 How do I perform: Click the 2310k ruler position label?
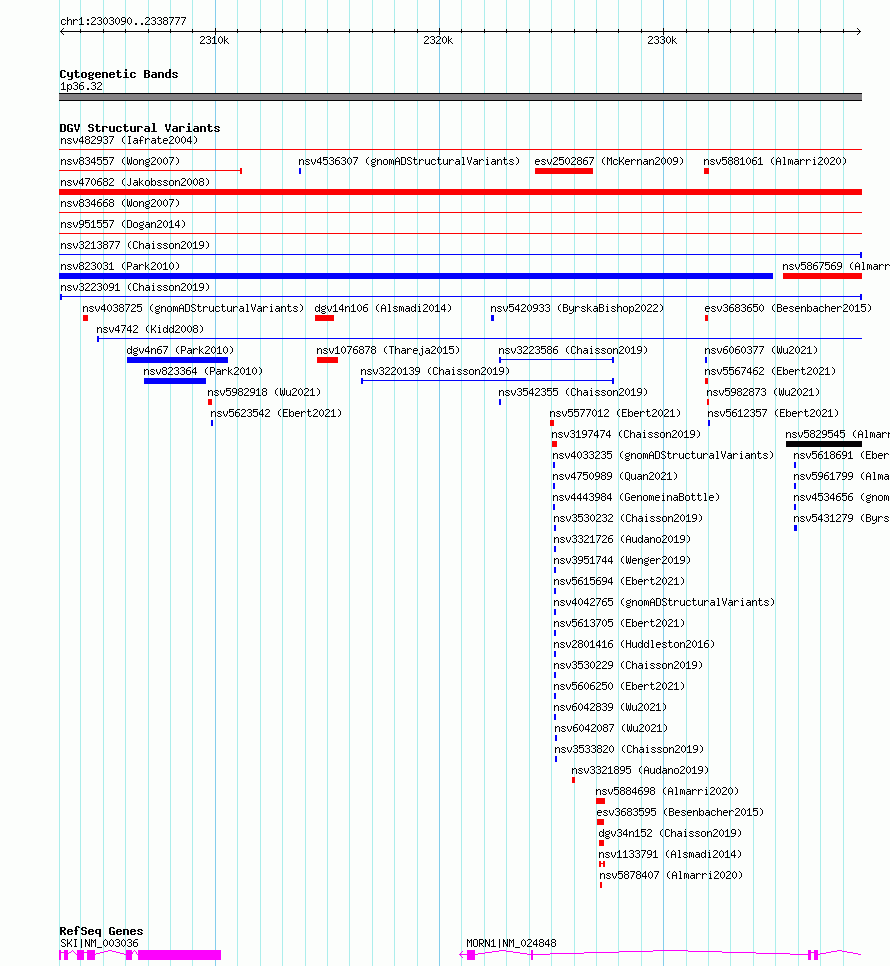[x=214, y=40]
